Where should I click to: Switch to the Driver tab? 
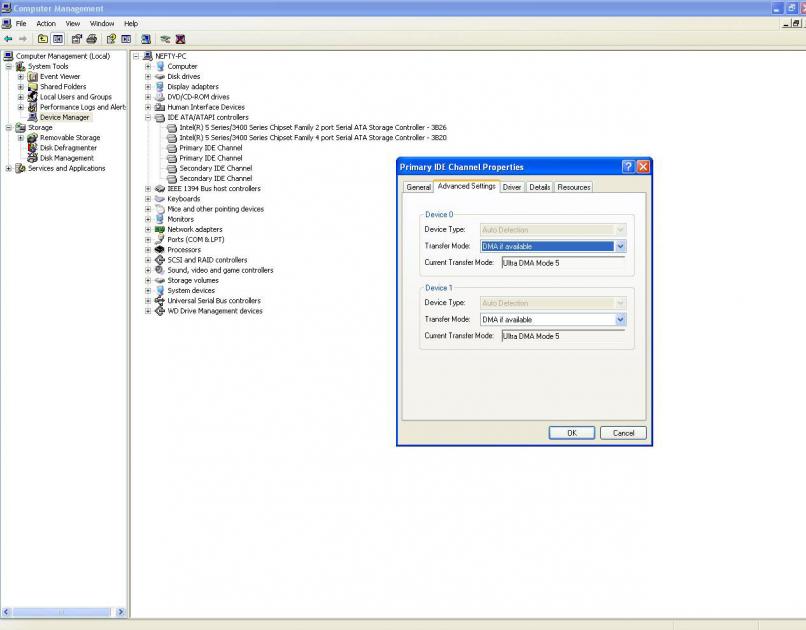512,187
